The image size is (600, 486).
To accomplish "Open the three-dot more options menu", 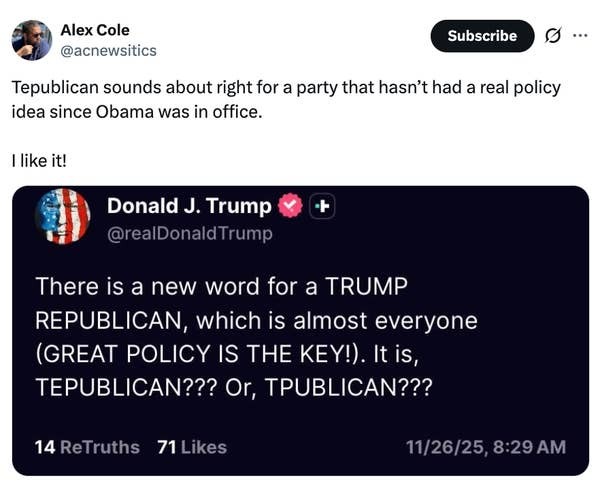I will pyautogui.click(x=580, y=36).
